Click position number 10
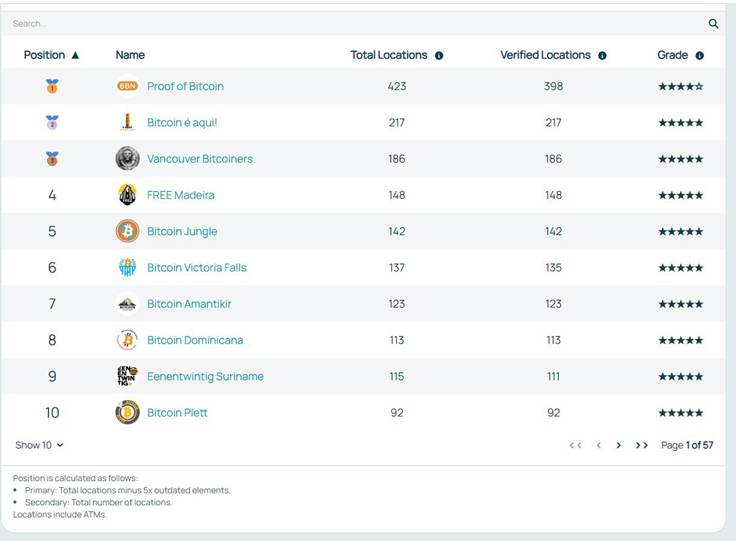 click(52, 412)
